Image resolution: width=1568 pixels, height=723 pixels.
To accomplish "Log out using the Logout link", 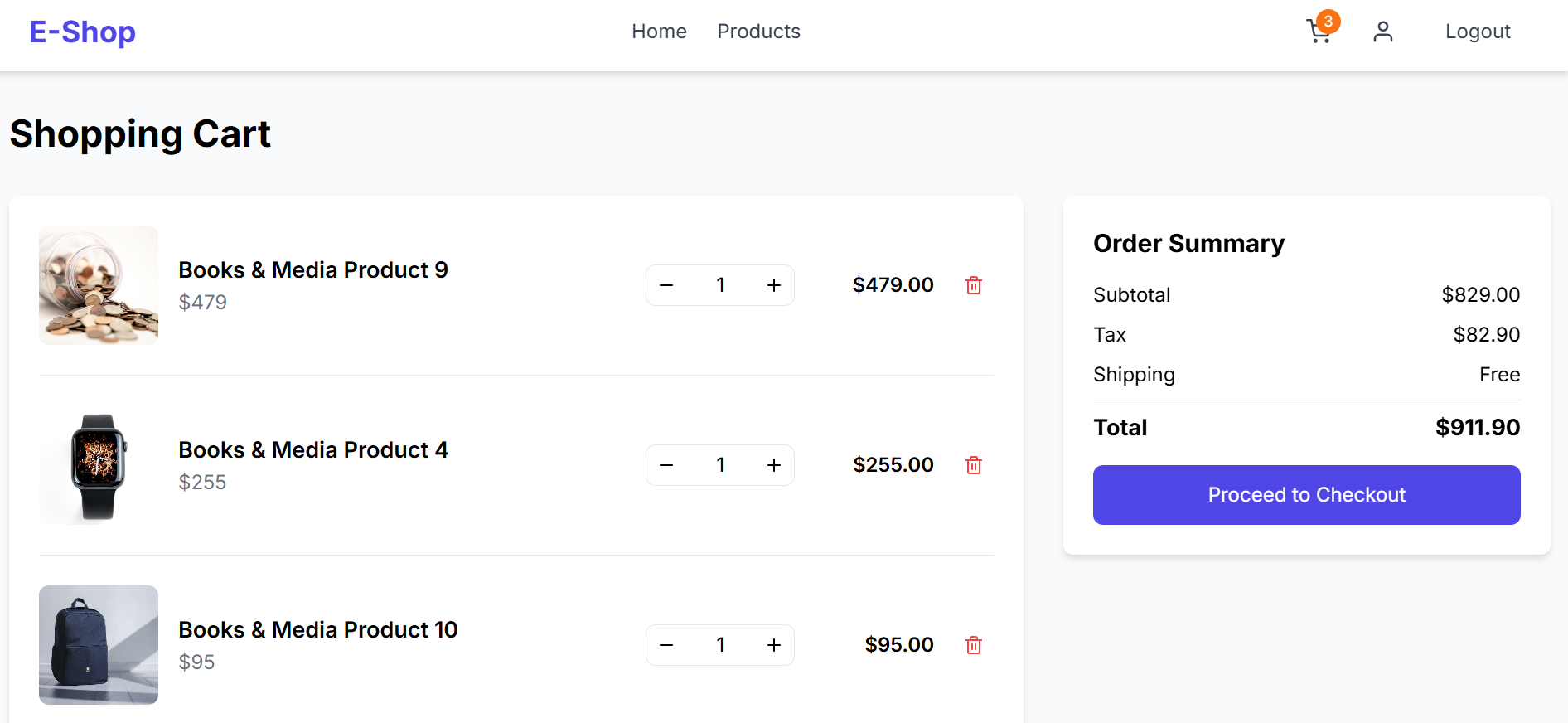I will point(1477,32).
